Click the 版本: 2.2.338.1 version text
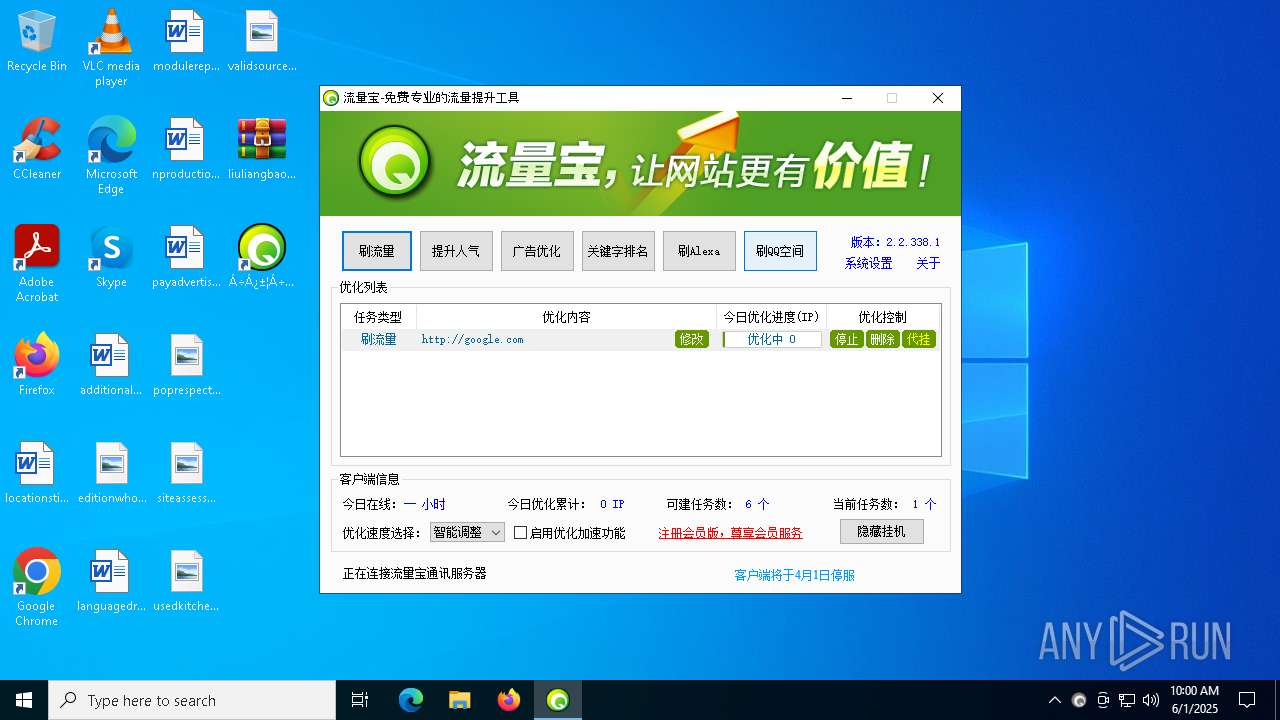Screen dimensions: 1280x720 pyautogui.click(x=895, y=242)
